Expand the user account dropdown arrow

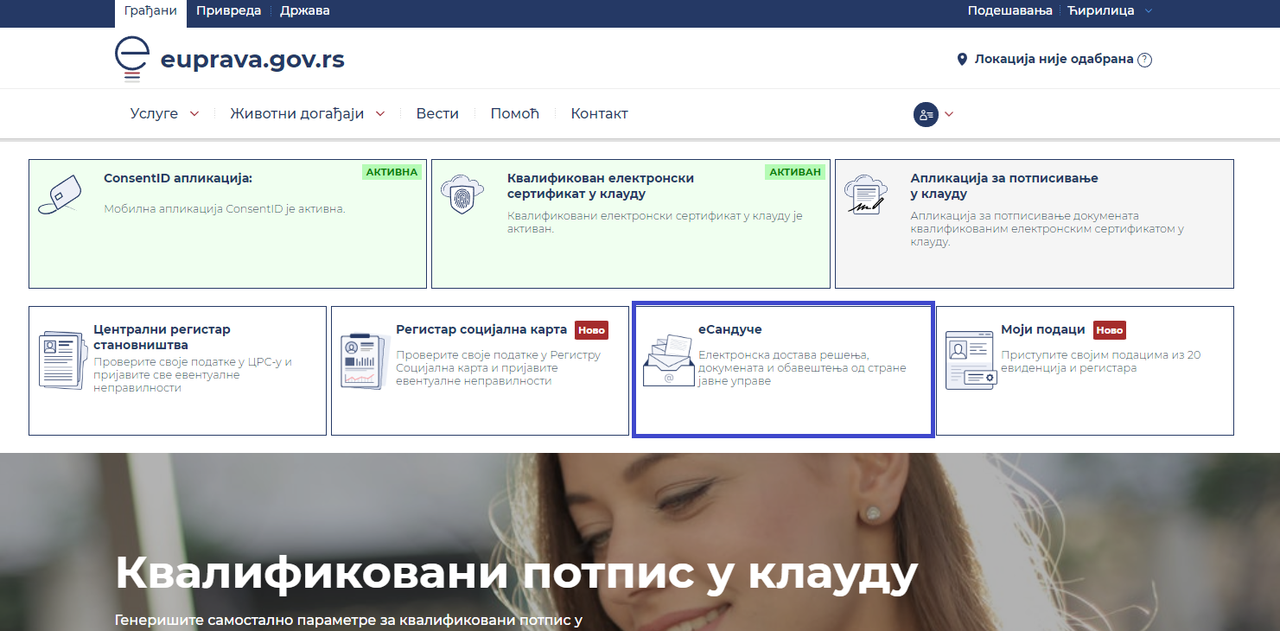949,114
